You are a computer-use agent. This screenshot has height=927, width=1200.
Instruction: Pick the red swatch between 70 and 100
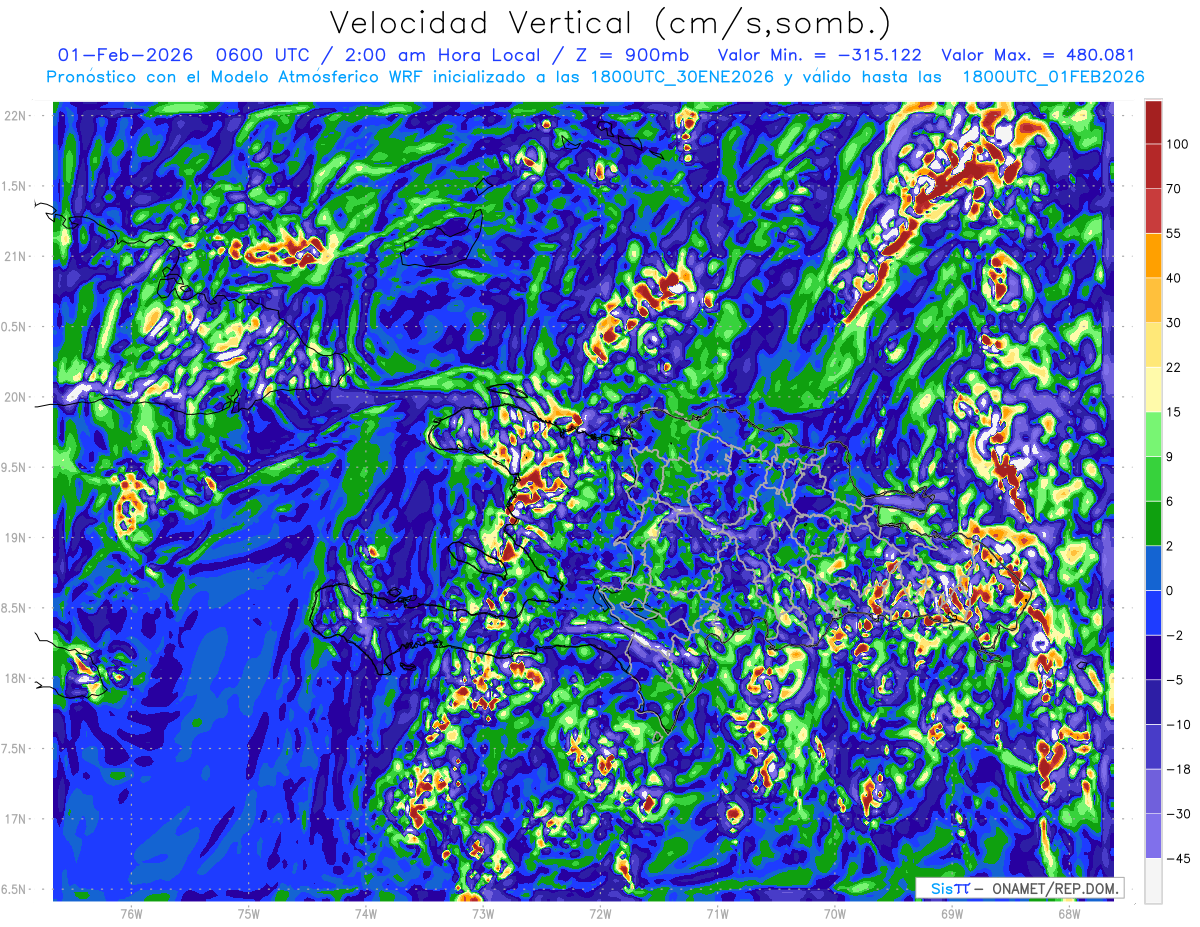pos(1153,167)
